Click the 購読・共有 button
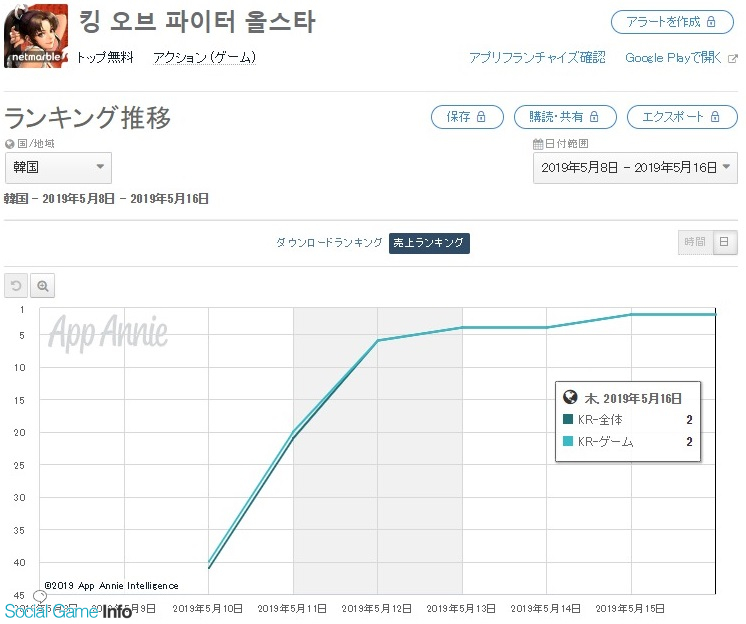Screen dimensions: 746x624 click(565, 117)
